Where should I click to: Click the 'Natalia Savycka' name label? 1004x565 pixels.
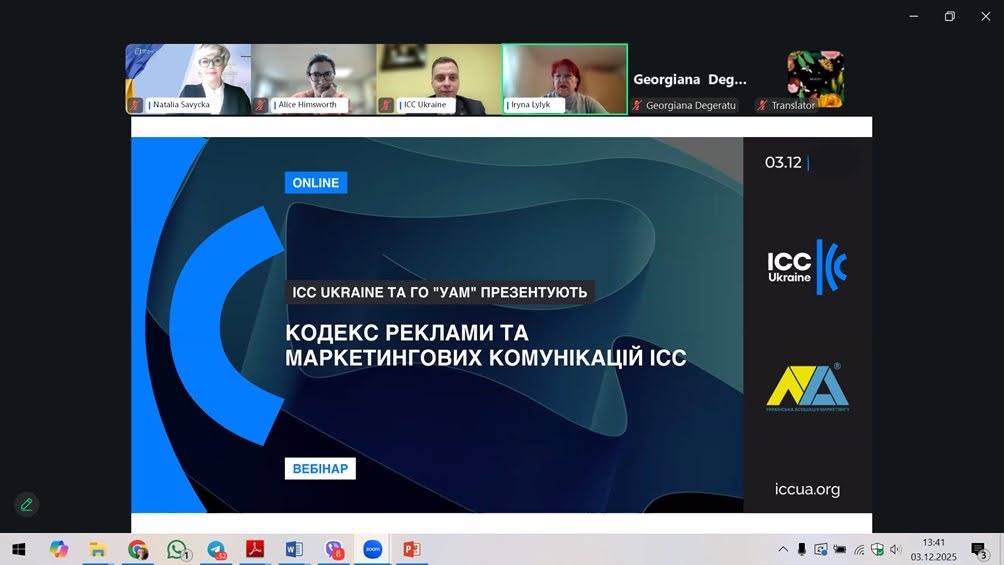tap(181, 104)
